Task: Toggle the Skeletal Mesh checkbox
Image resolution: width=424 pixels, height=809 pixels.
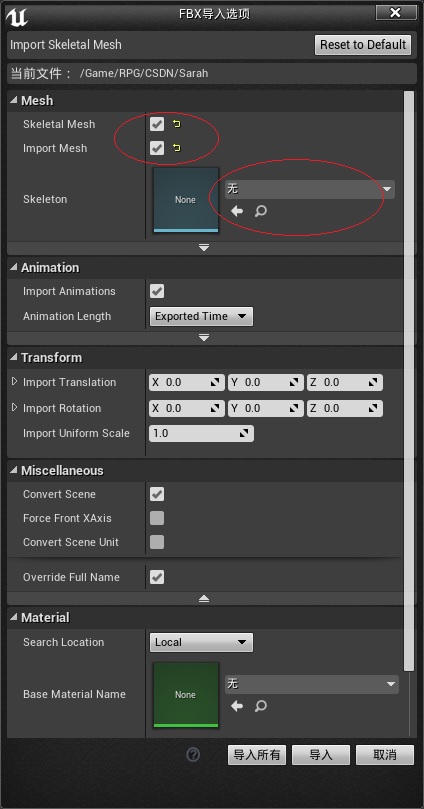Action: (x=157, y=124)
